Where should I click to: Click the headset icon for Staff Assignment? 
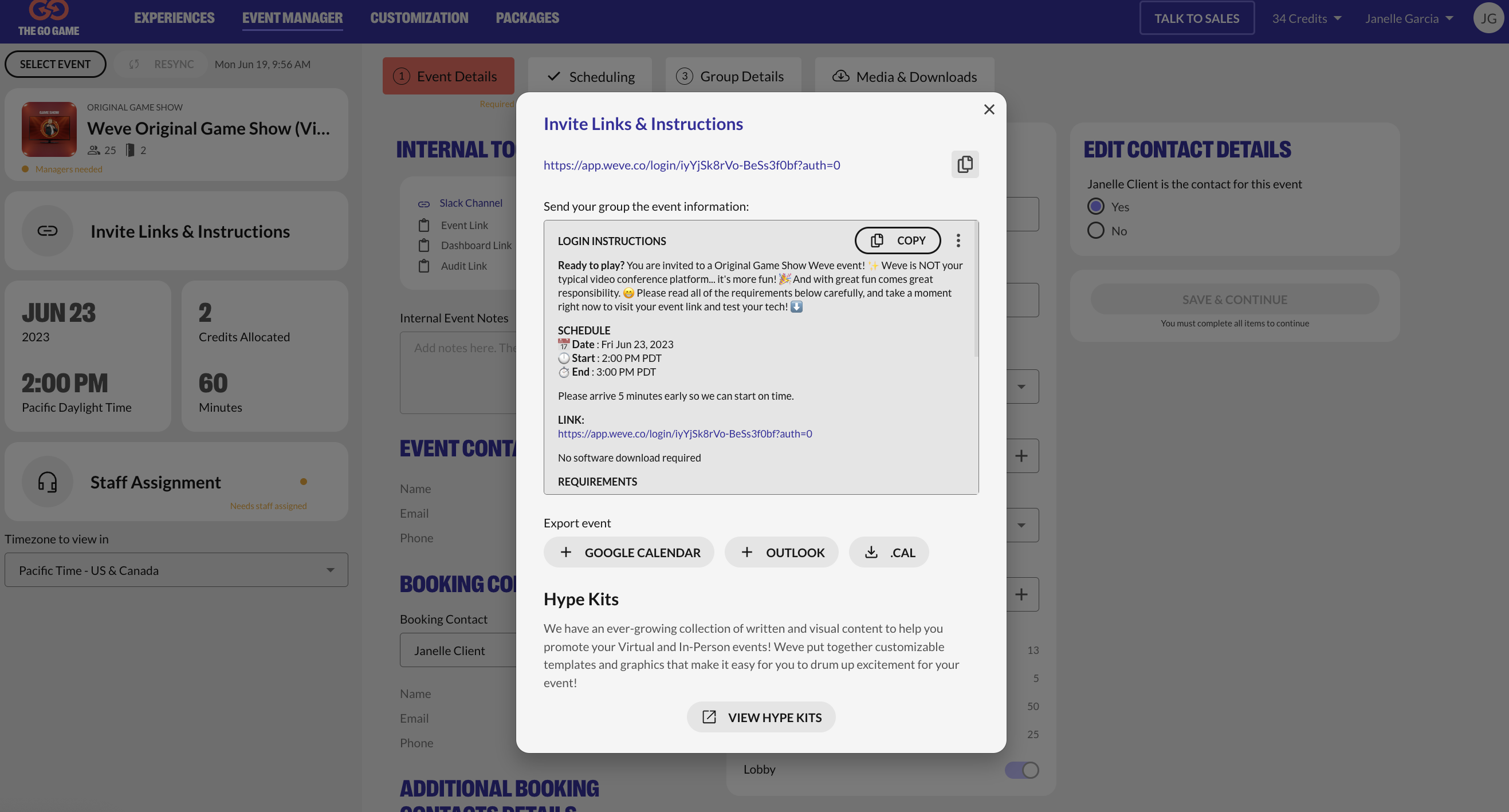[48, 482]
